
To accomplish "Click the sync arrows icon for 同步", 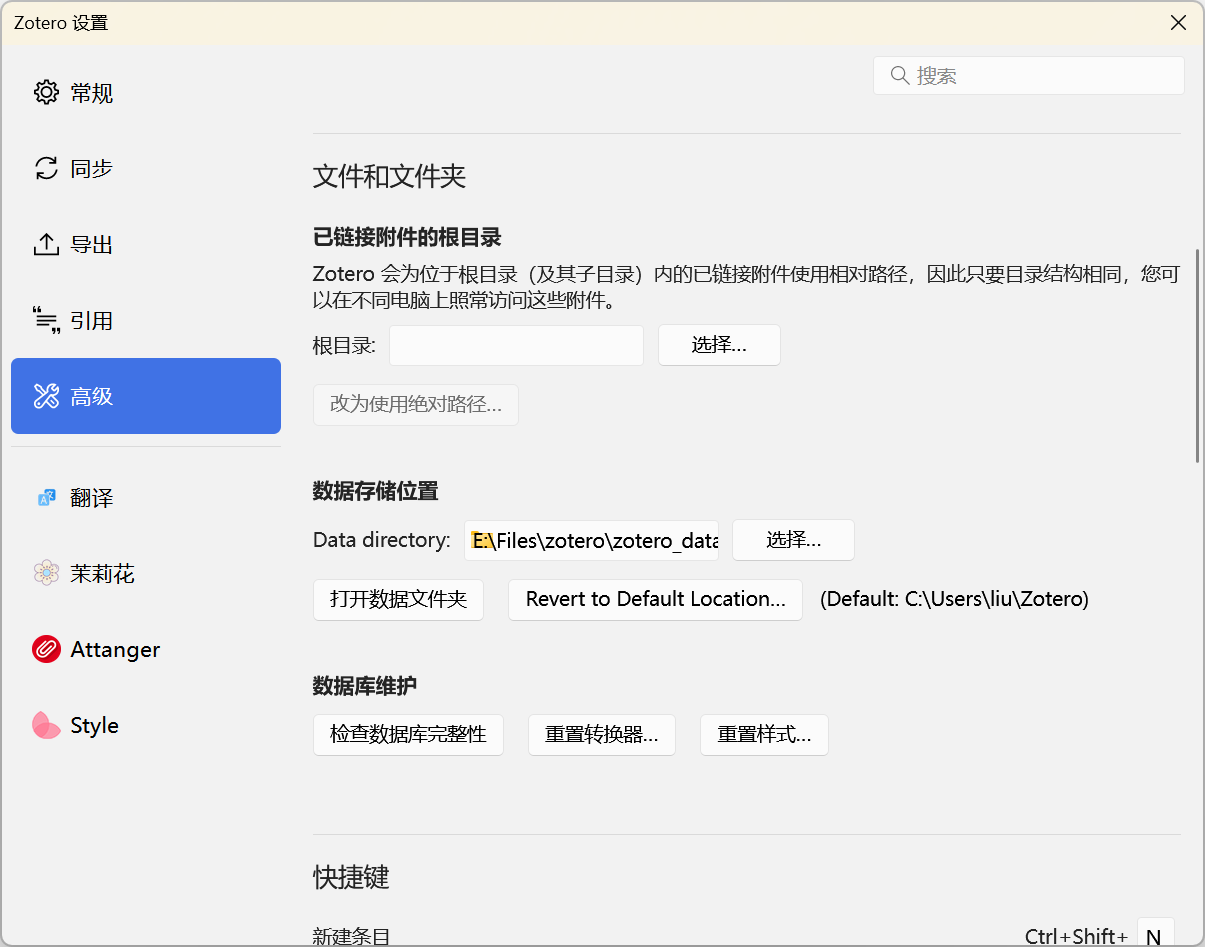I will click(x=46, y=168).
